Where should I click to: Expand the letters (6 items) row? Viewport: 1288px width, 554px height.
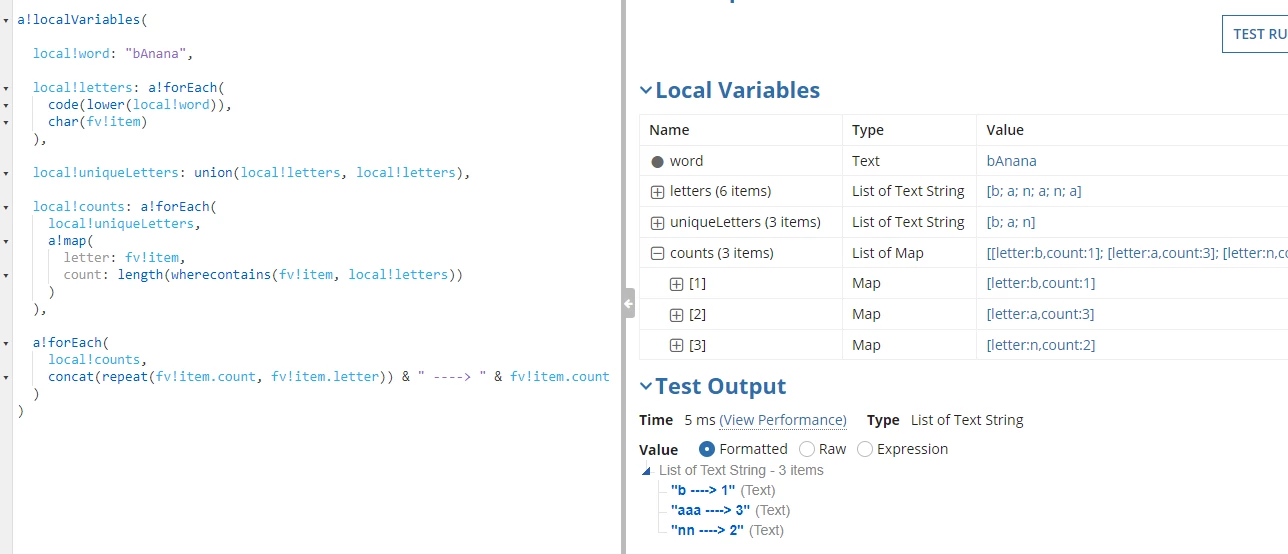[658, 191]
